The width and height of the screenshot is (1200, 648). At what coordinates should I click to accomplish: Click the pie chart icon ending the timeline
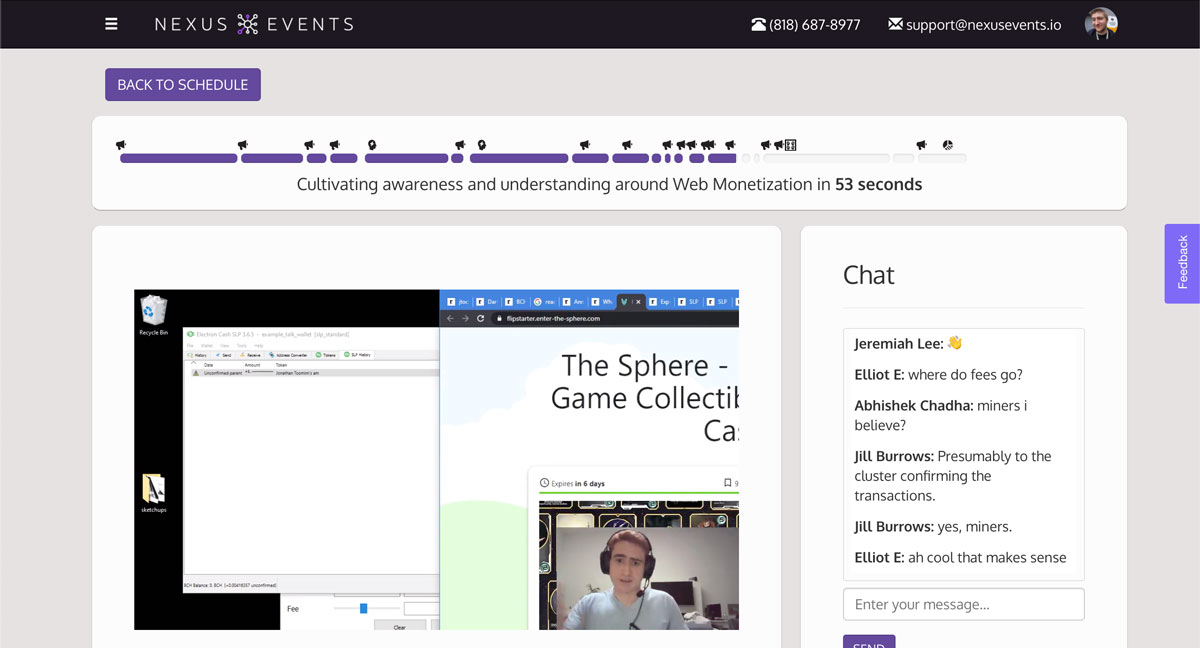(x=947, y=145)
